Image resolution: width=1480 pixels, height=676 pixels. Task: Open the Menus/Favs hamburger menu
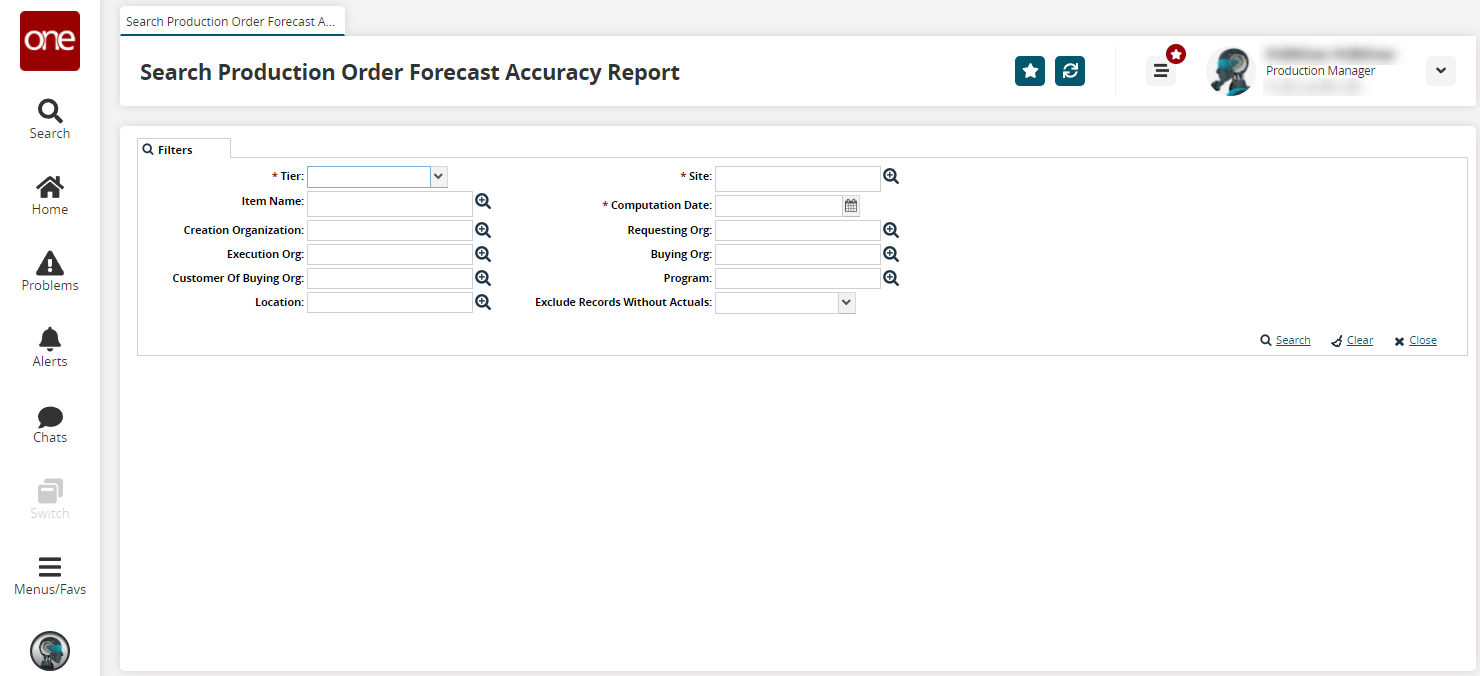49,567
